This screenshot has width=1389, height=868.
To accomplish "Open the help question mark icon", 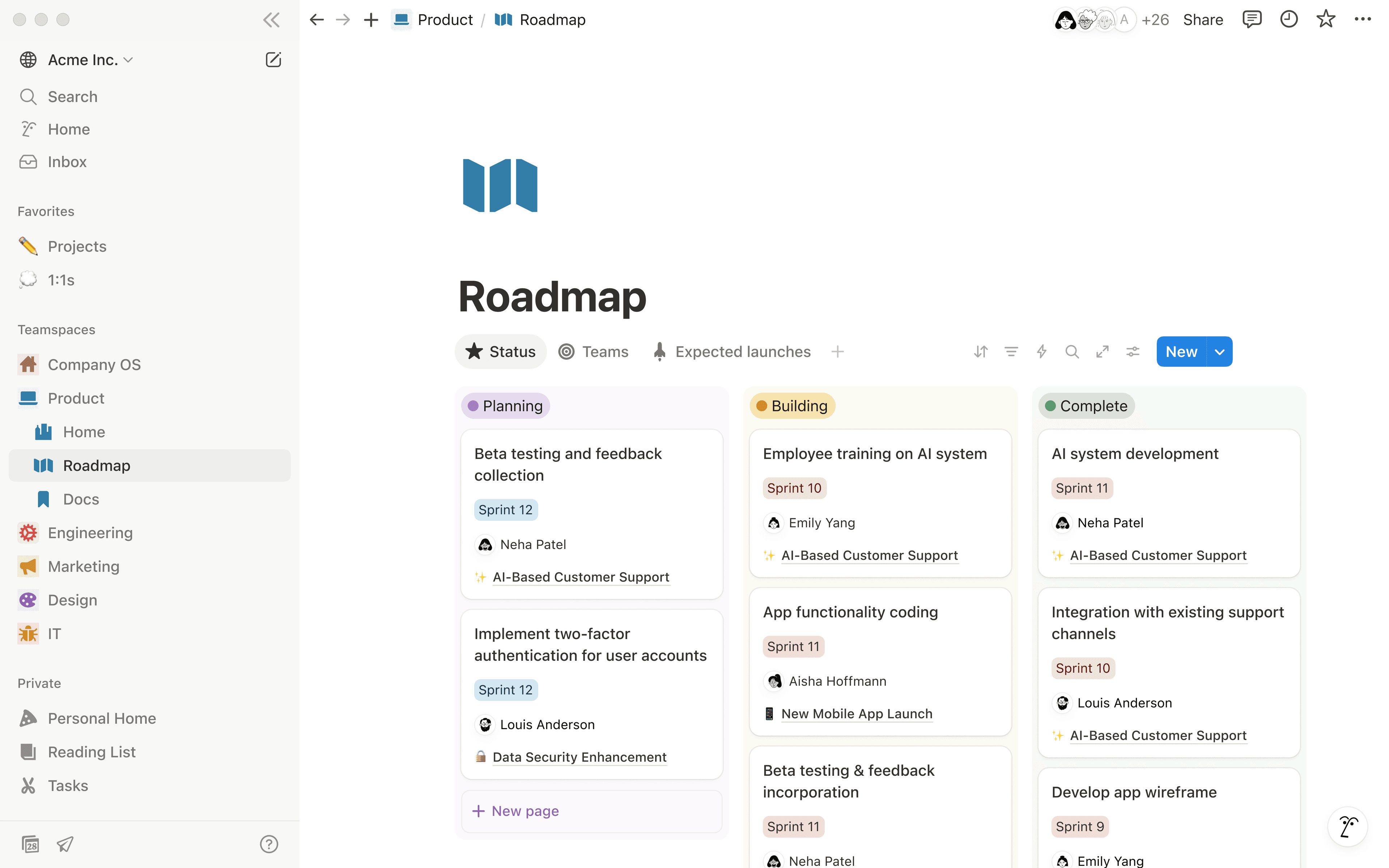I will coord(269,844).
